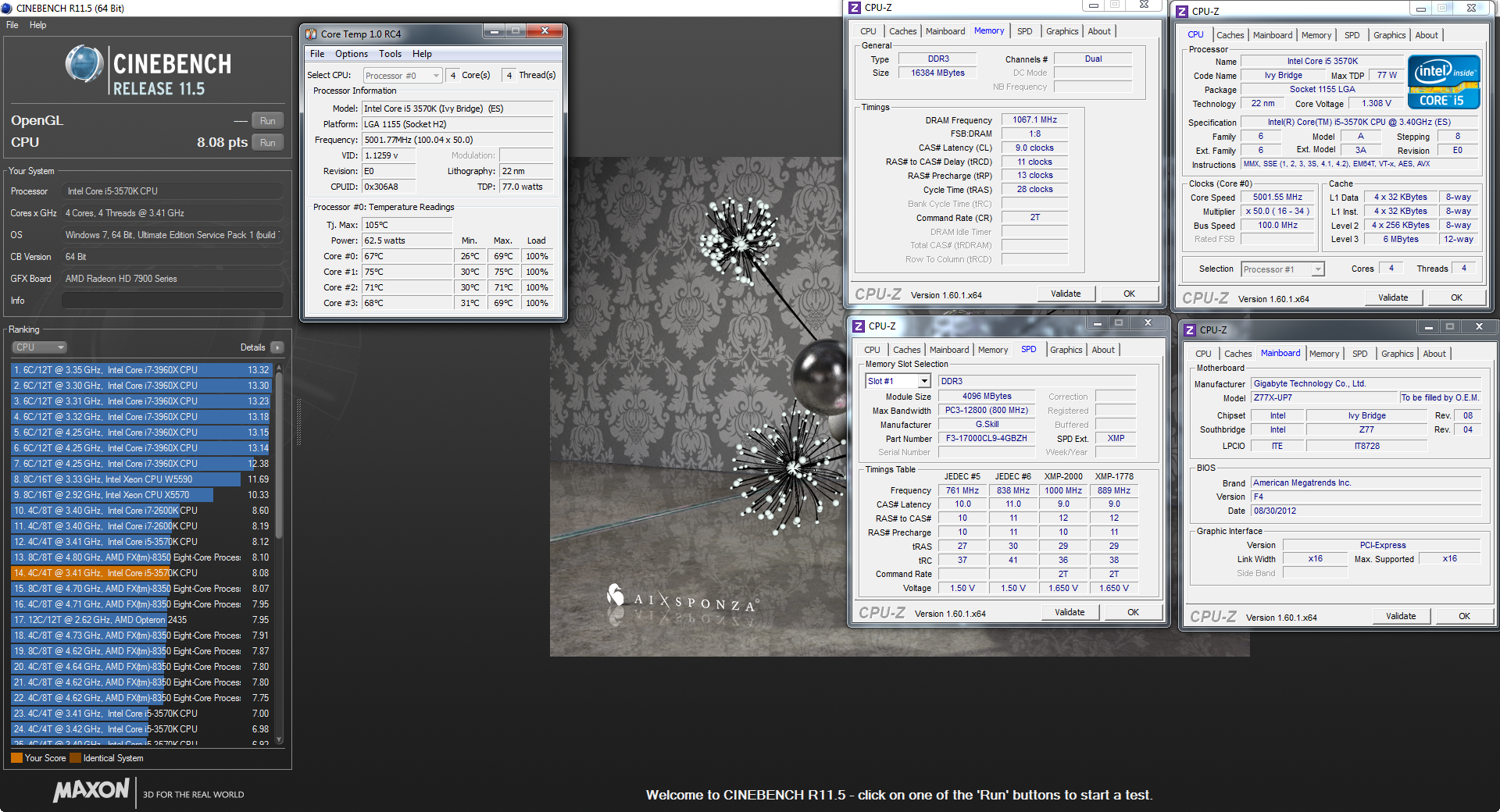
Task: Open Core Temp Options menu
Action: [x=352, y=54]
